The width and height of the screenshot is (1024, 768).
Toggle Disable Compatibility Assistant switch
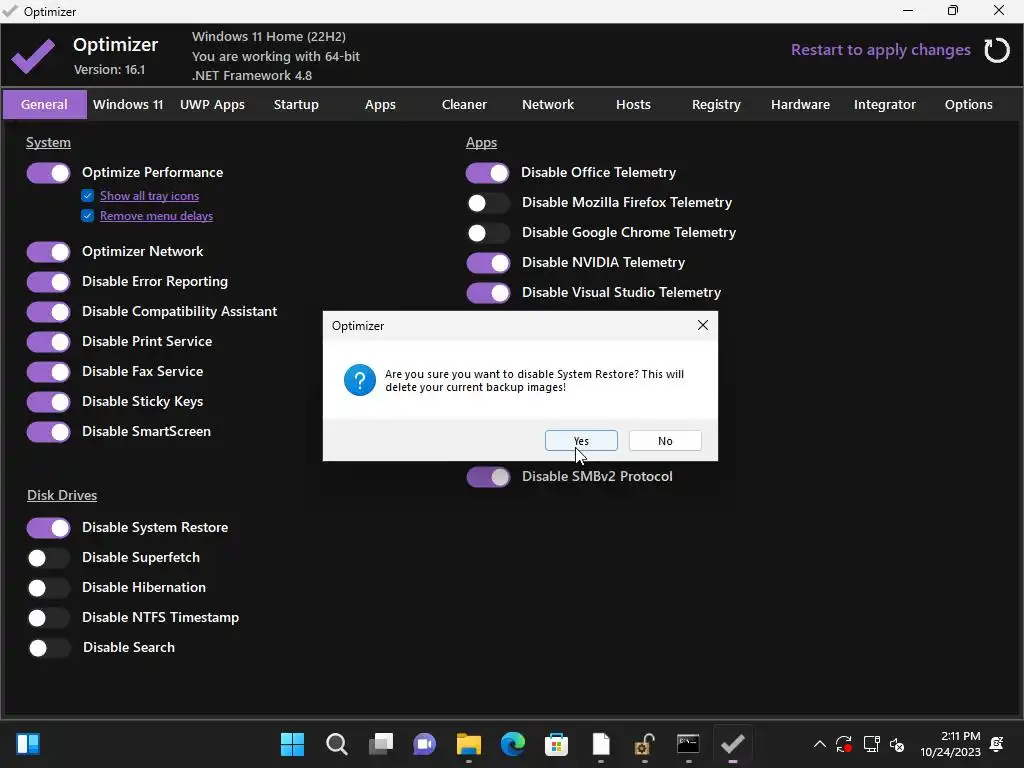click(x=48, y=312)
